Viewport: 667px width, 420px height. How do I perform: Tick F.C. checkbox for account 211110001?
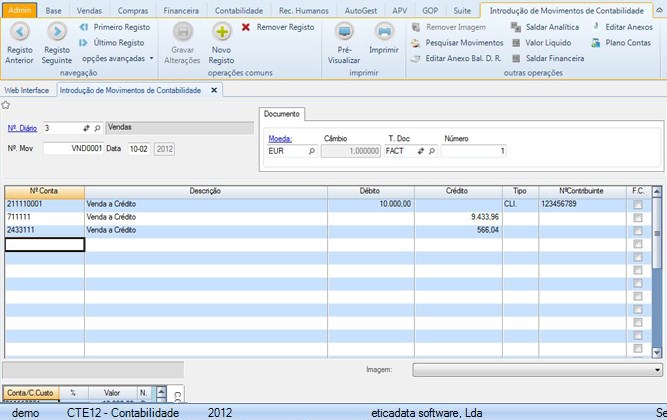637,204
